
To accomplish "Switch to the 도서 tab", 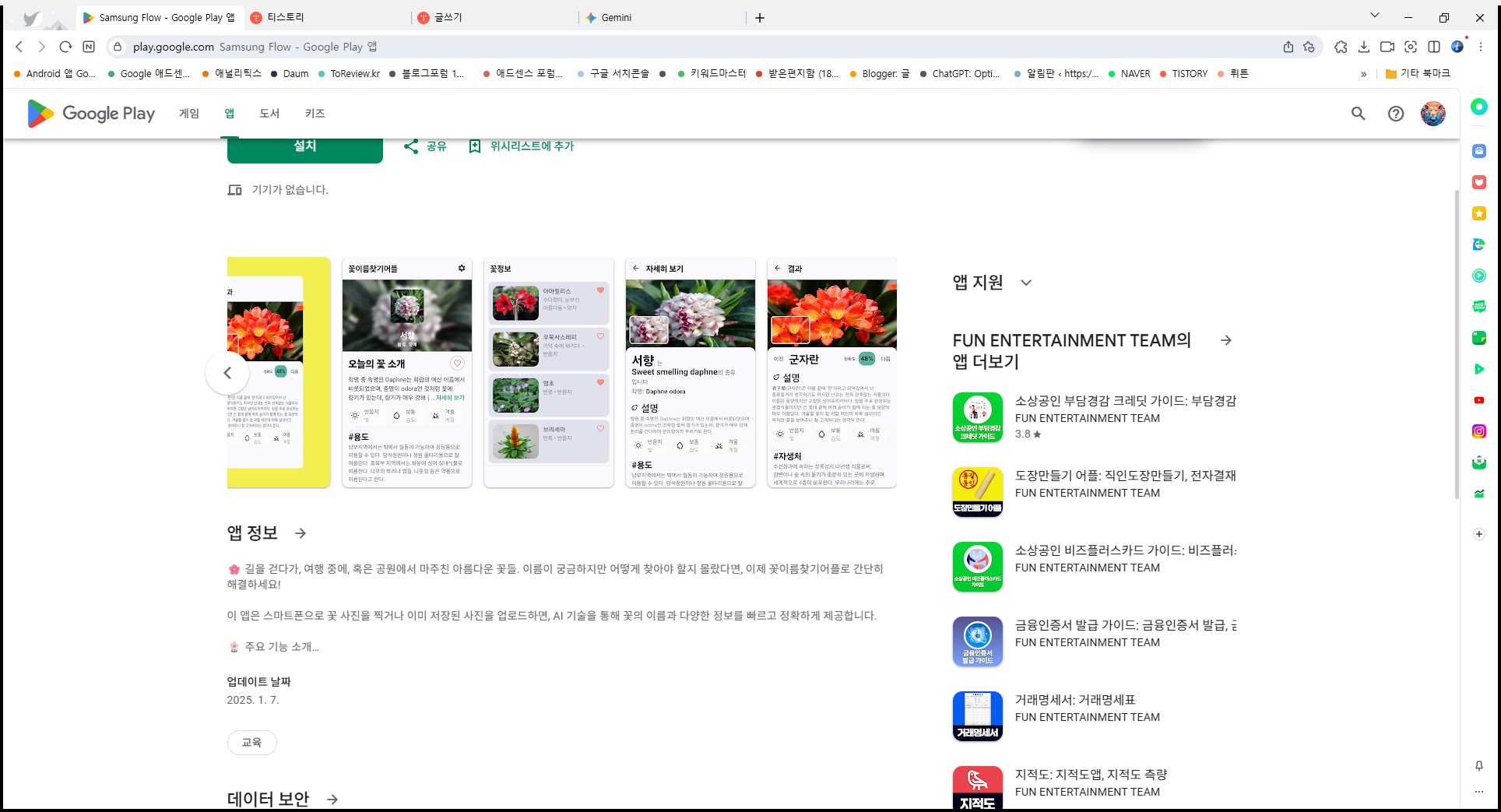I will (269, 114).
